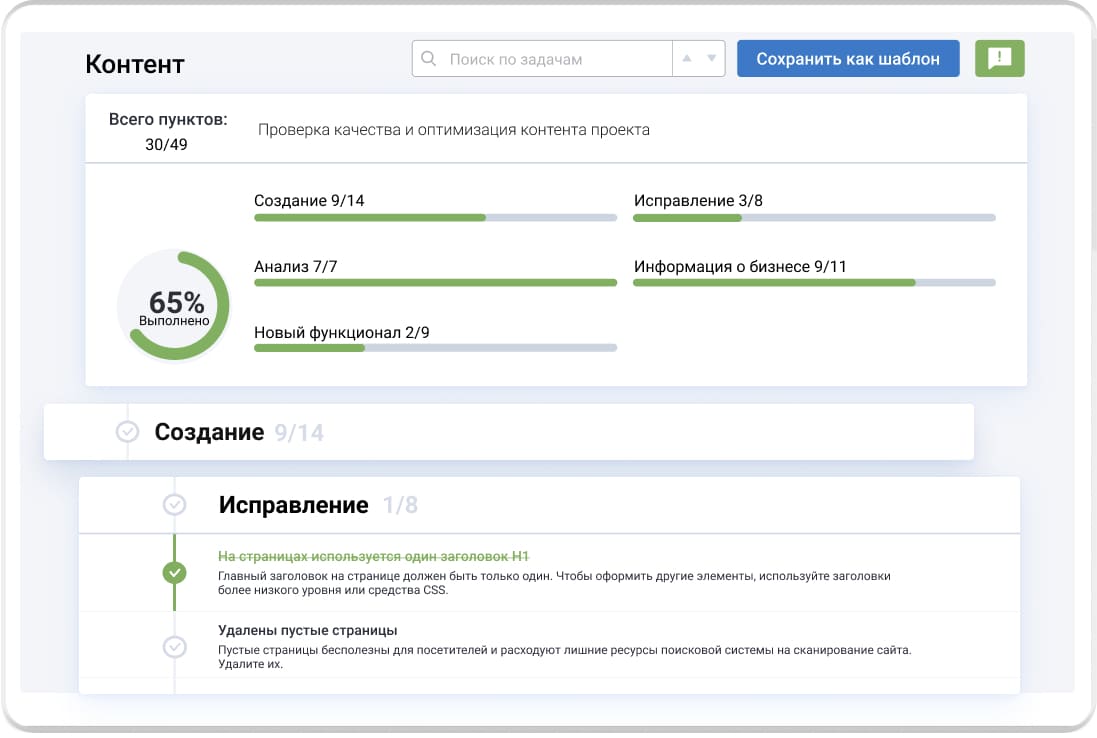Click the Новый функционал 2/9 progress bar
This screenshot has width=1097, height=738.
(435, 348)
